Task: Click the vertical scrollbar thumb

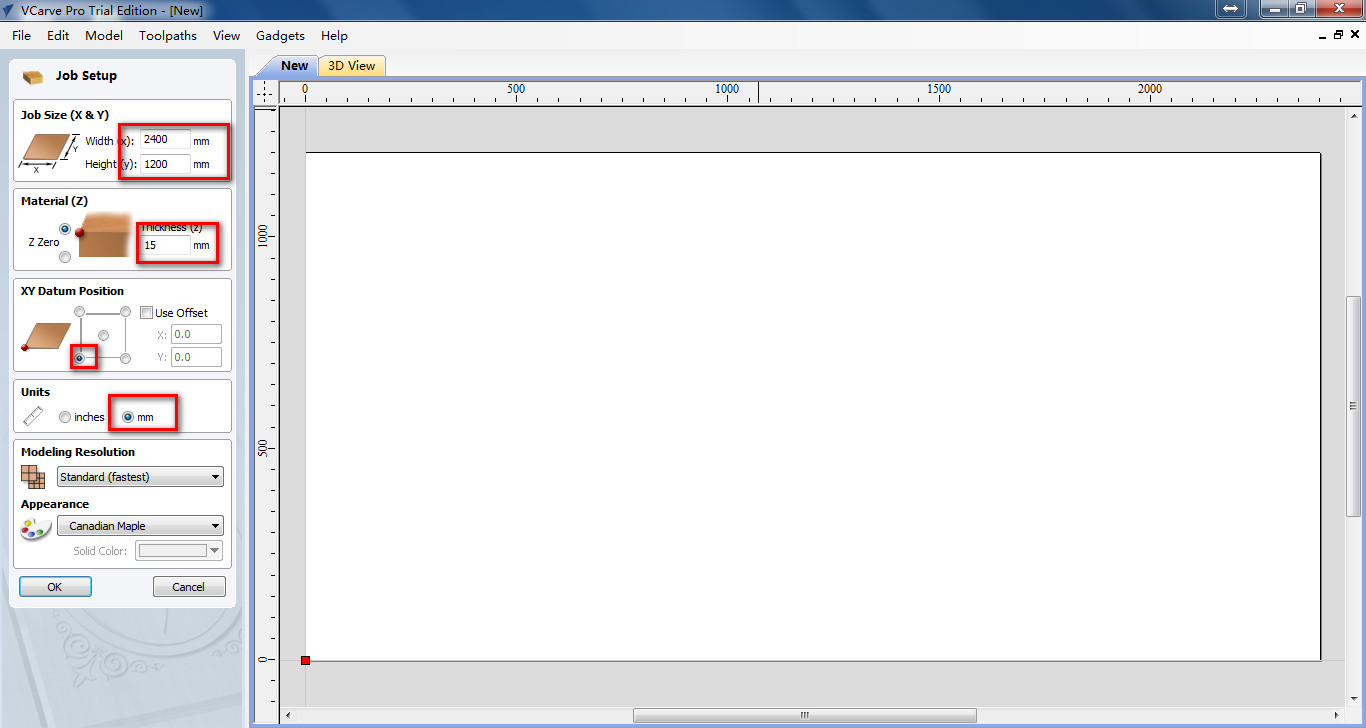Action: point(1354,406)
